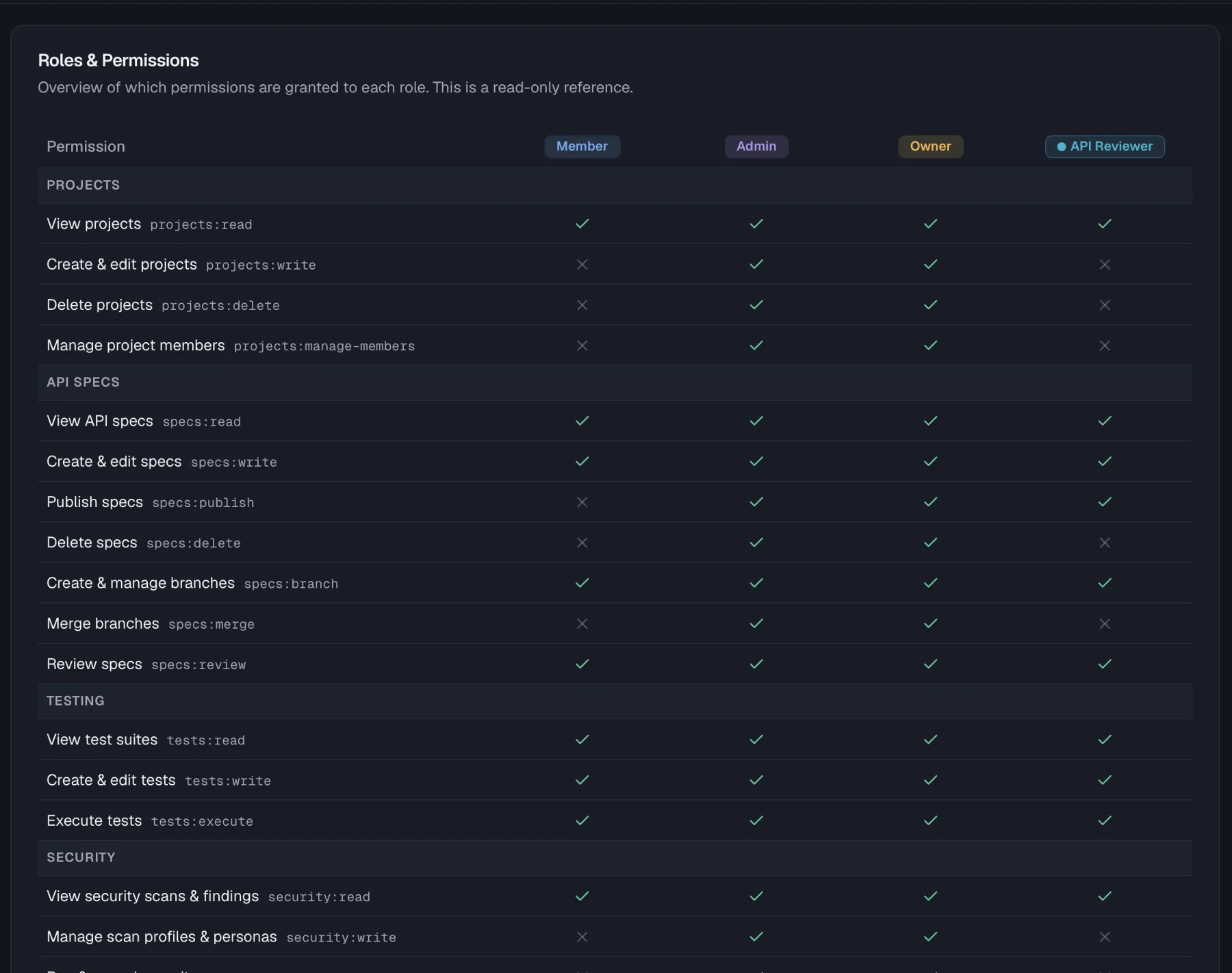Click Member checkmark for View projects
The width and height of the screenshot is (1232, 973).
click(582, 224)
